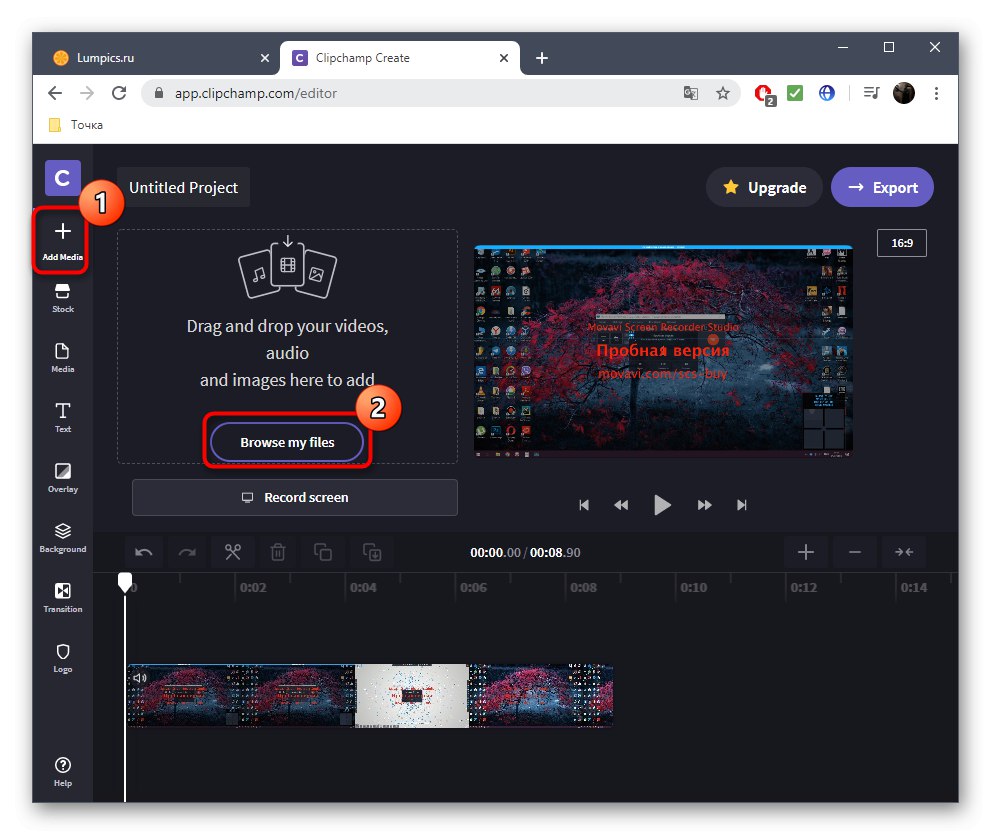
Task: Open the Background options
Action: tap(62, 537)
